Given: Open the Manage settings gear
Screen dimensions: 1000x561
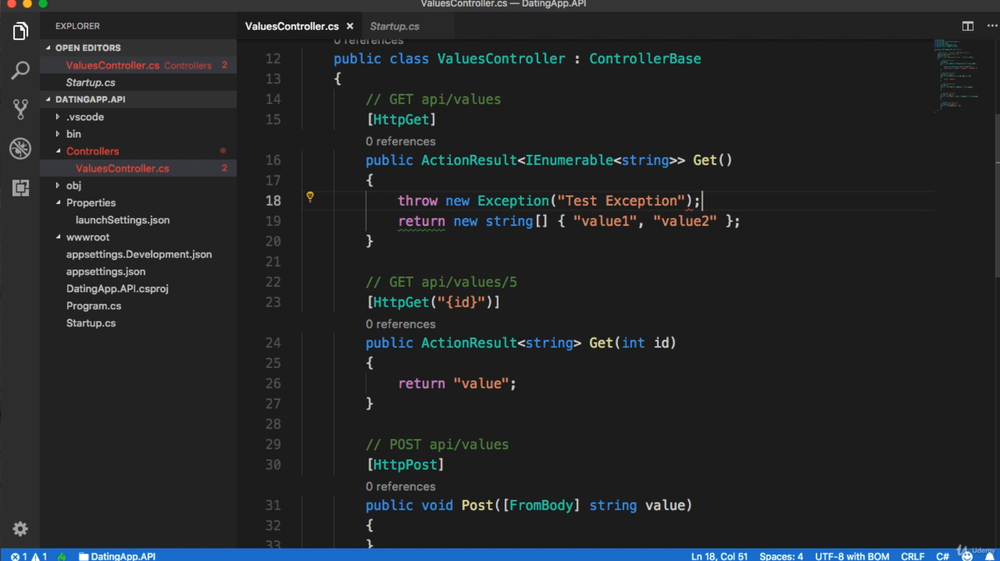Looking at the screenshot, I should coord(20,528).
